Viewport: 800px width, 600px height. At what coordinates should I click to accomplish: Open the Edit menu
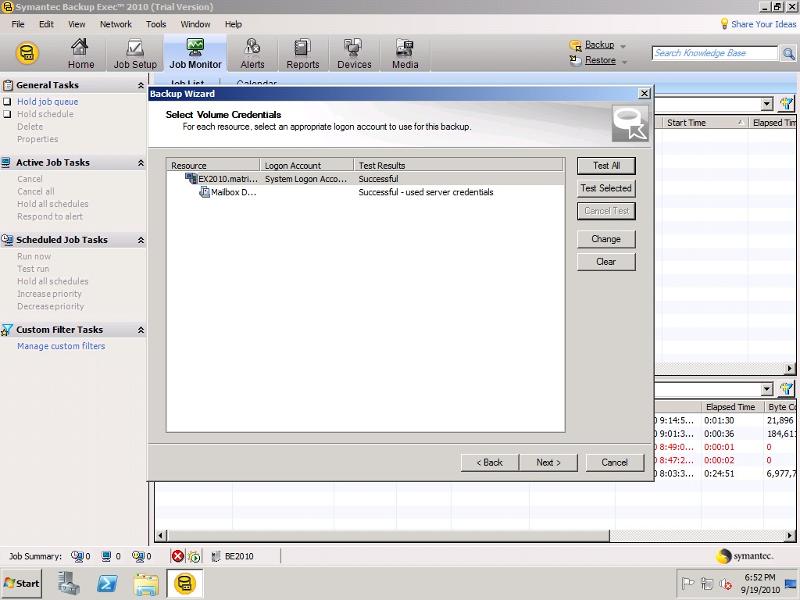(46, 24)
